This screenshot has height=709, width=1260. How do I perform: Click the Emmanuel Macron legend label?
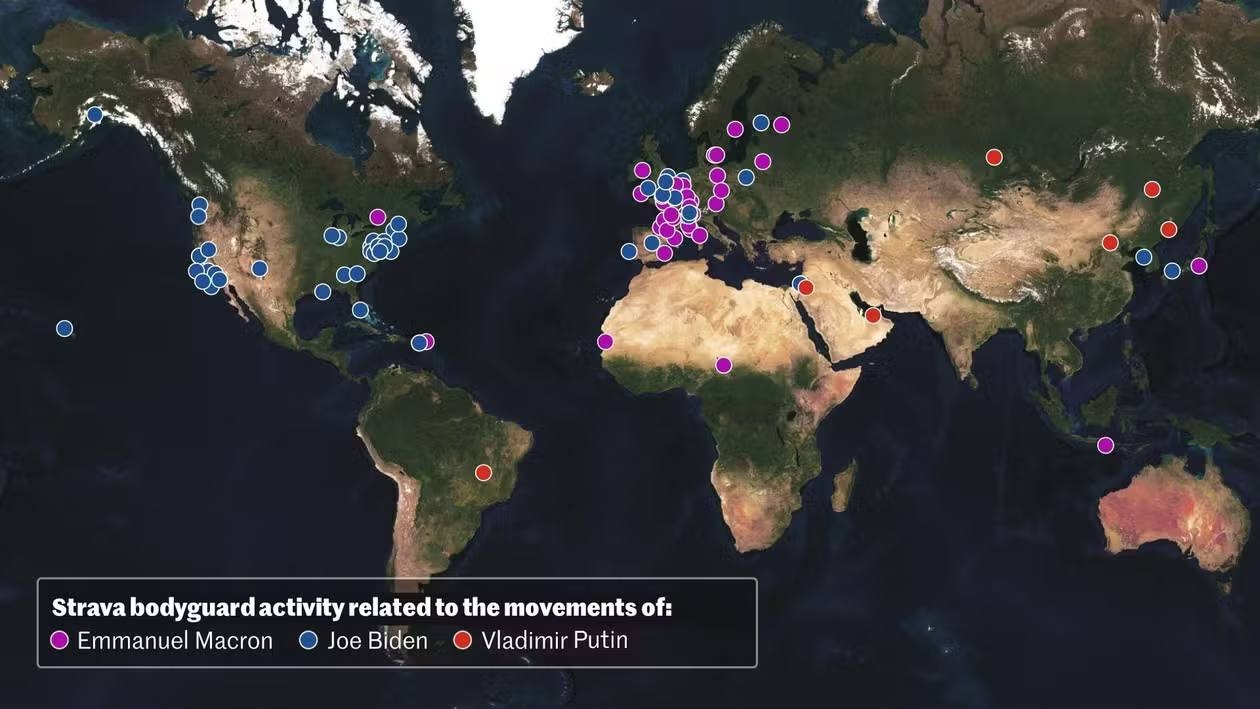(x=175, y=641)
